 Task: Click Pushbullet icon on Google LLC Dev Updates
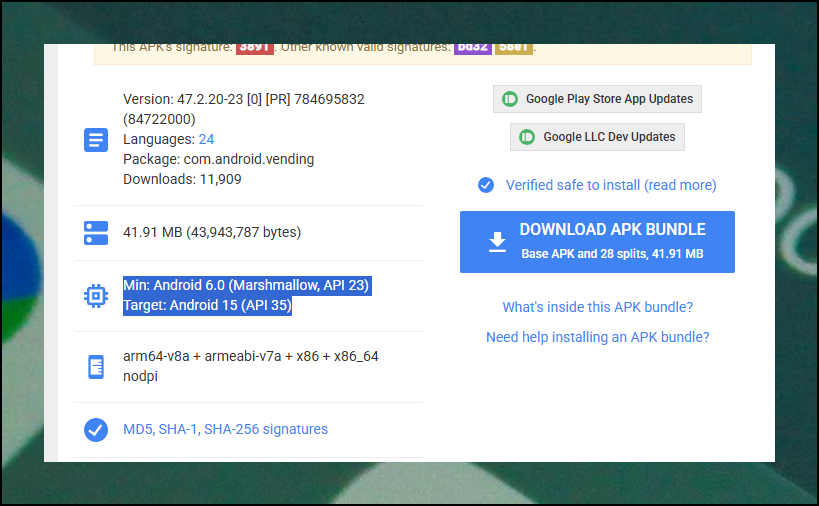[527, 137]
